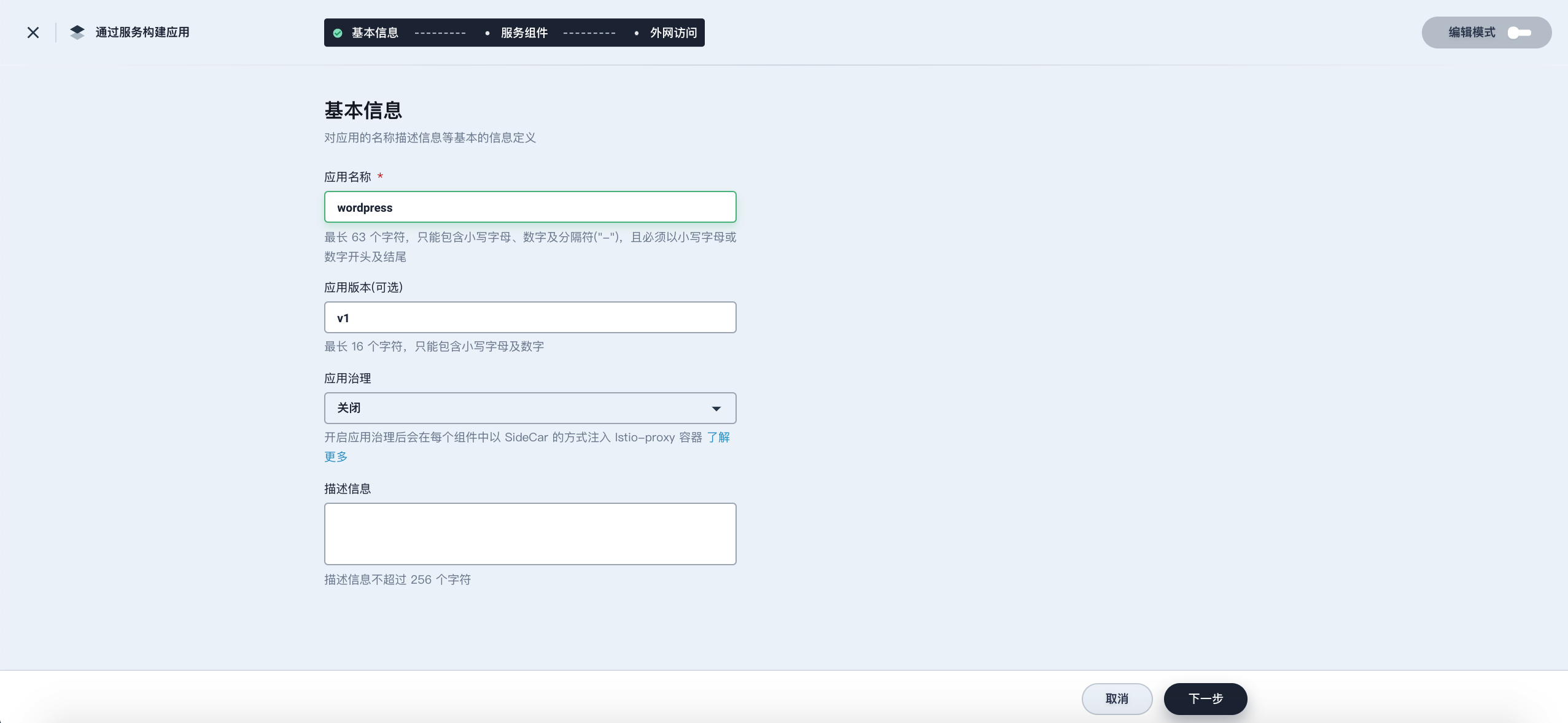Switch to the 服务组件 step
Image resolution: width=1568 pixels, height=723 pixels.
pos(524,33)
